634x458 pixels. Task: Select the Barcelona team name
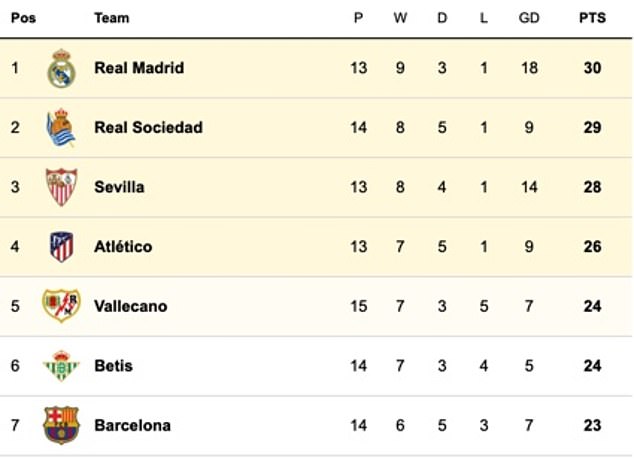pos(133,425)
